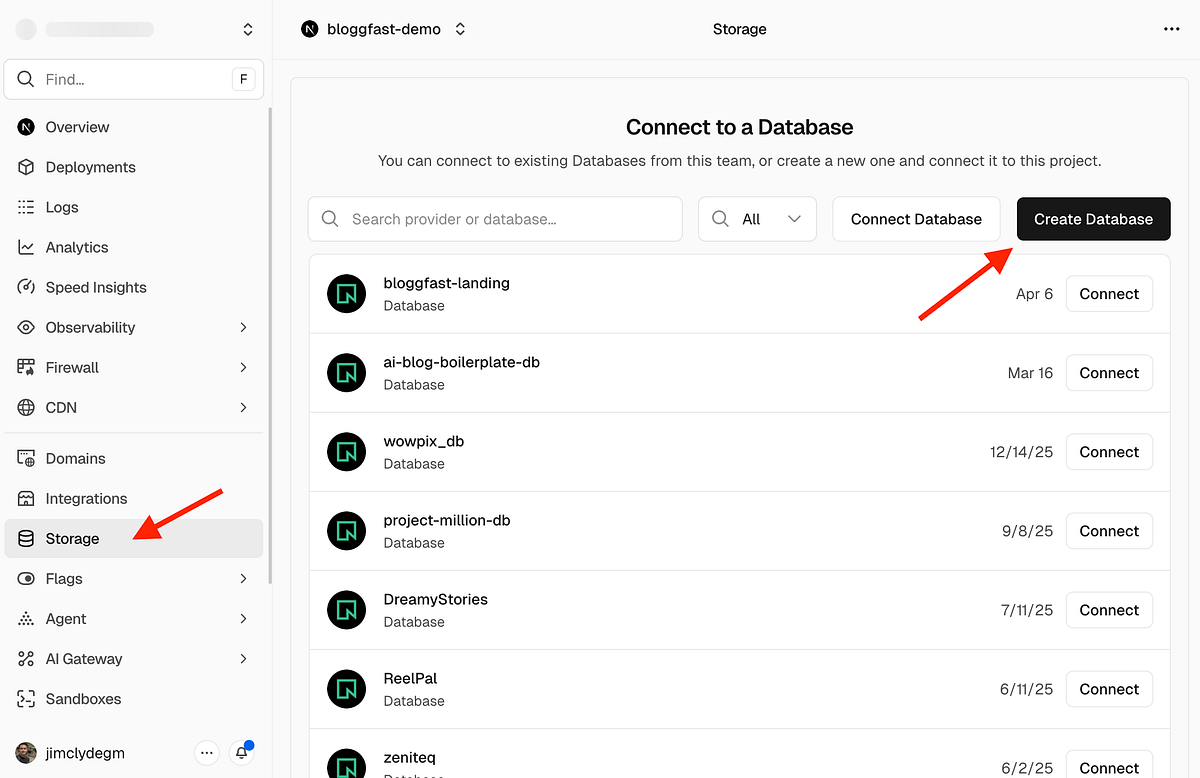Click the Integrations icon in sidebar
This screenshot has height=778, width=1200.
point(26,498)
